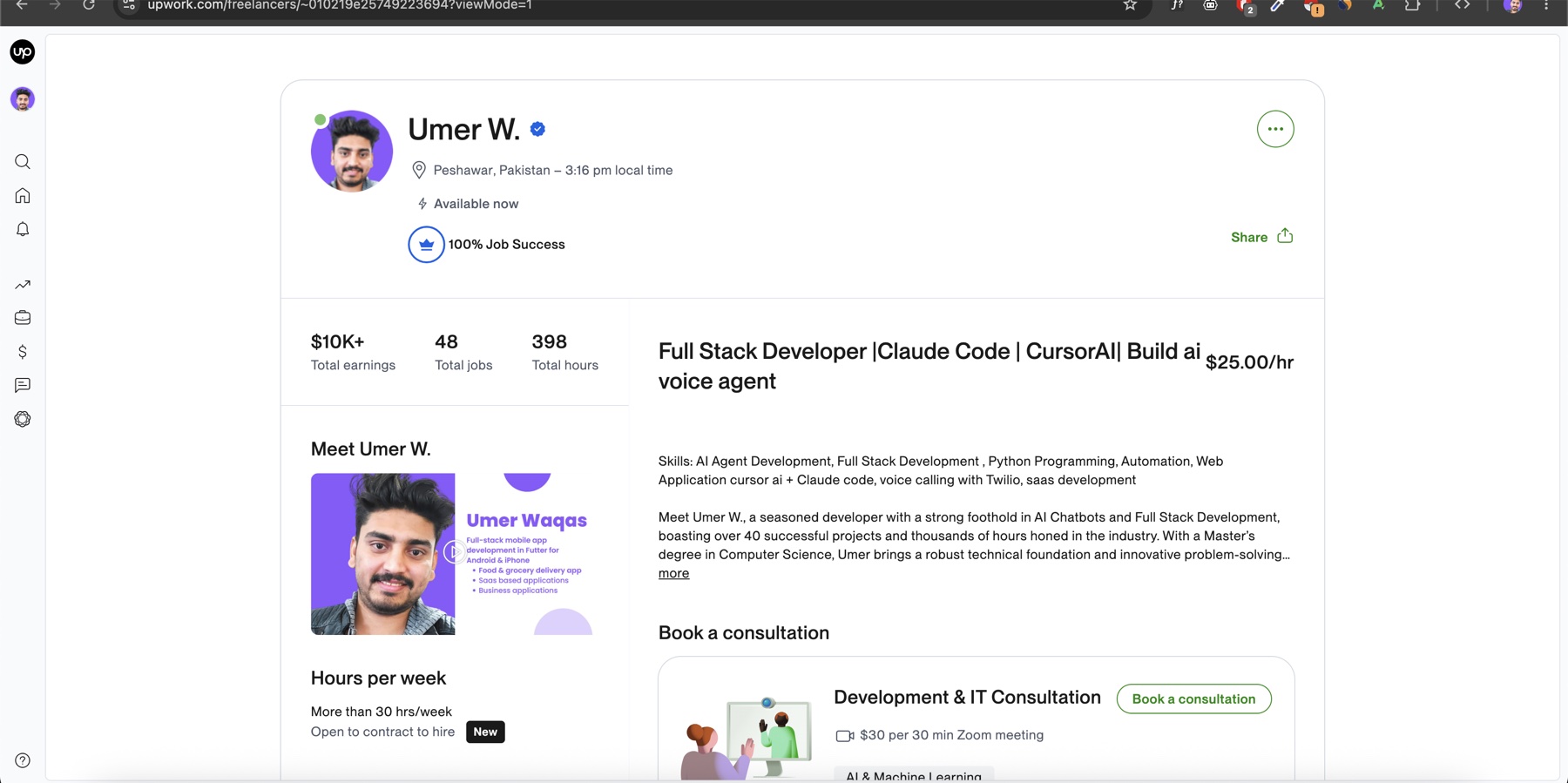Reload the page
This screenshot has width=1568, height=783.
[x=89, y=5]
